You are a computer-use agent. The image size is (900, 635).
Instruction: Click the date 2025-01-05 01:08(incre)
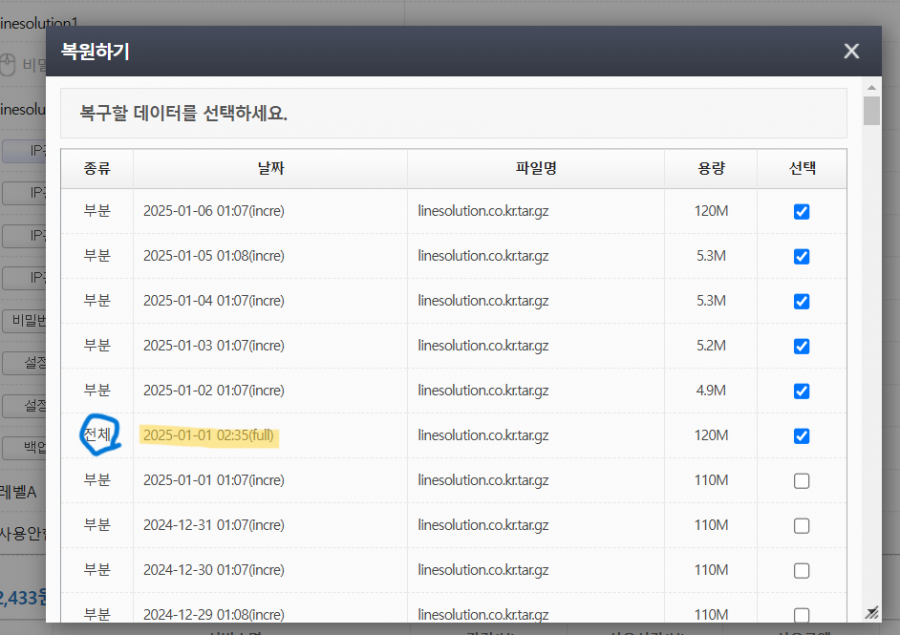click(214, 255)
